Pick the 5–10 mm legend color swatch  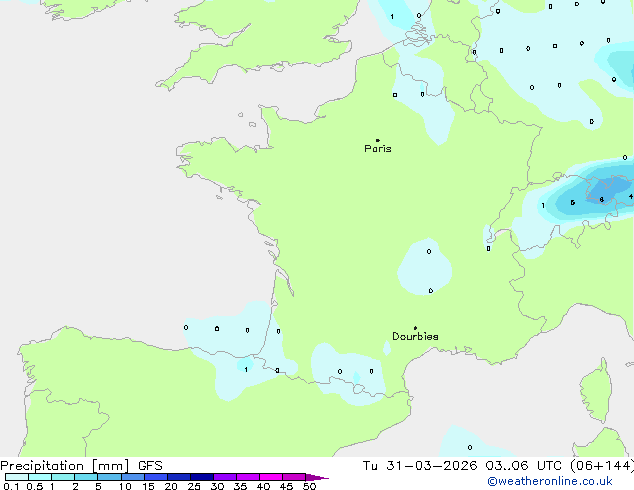click(x=110, y=478)
